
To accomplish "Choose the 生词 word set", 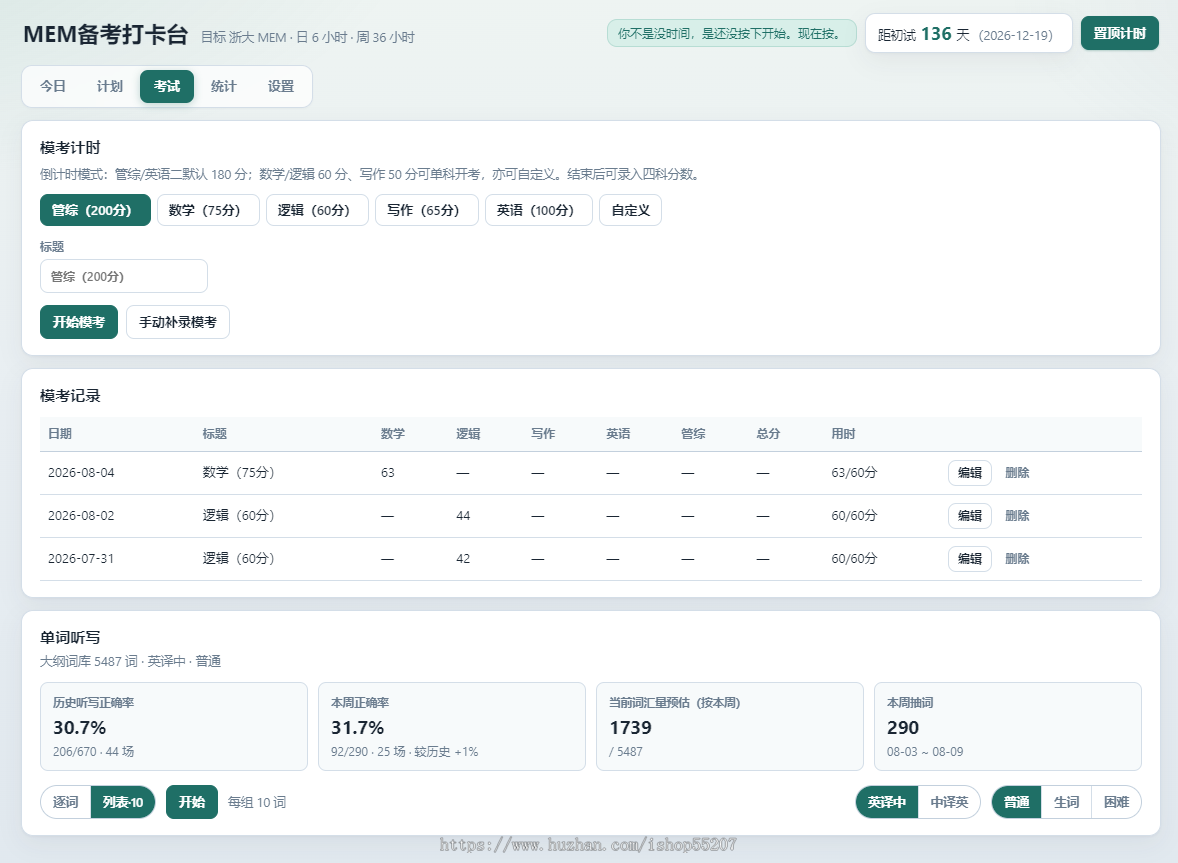I will coord(1066,802).
